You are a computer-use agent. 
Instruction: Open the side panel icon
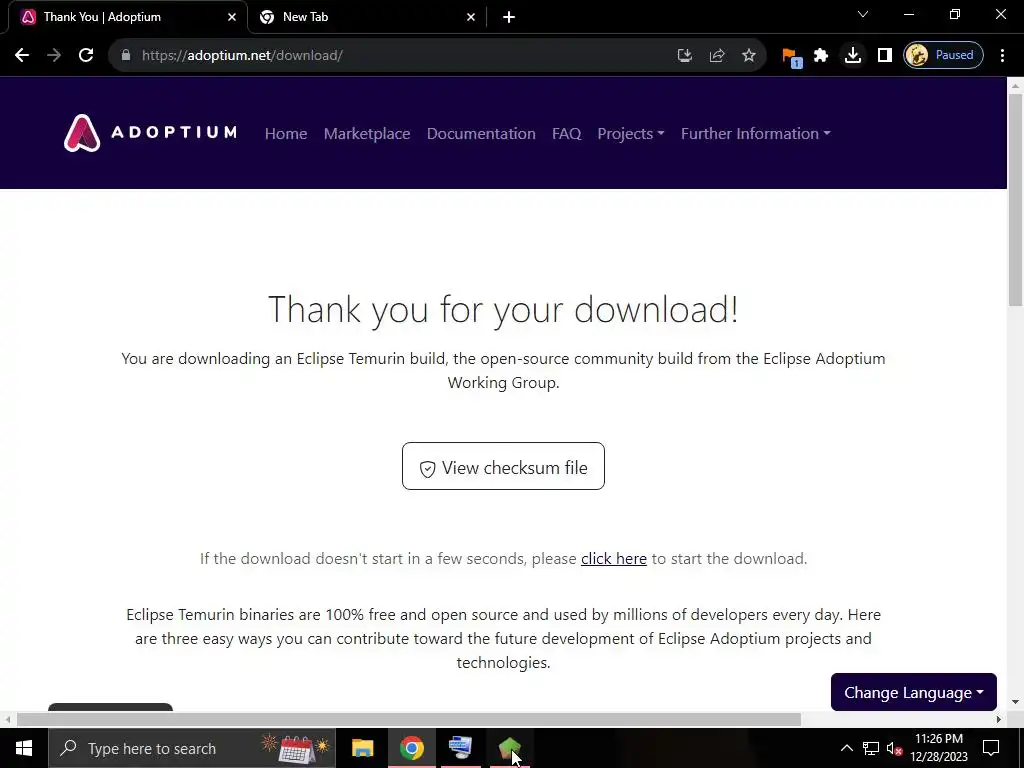[x=885, y=56]
